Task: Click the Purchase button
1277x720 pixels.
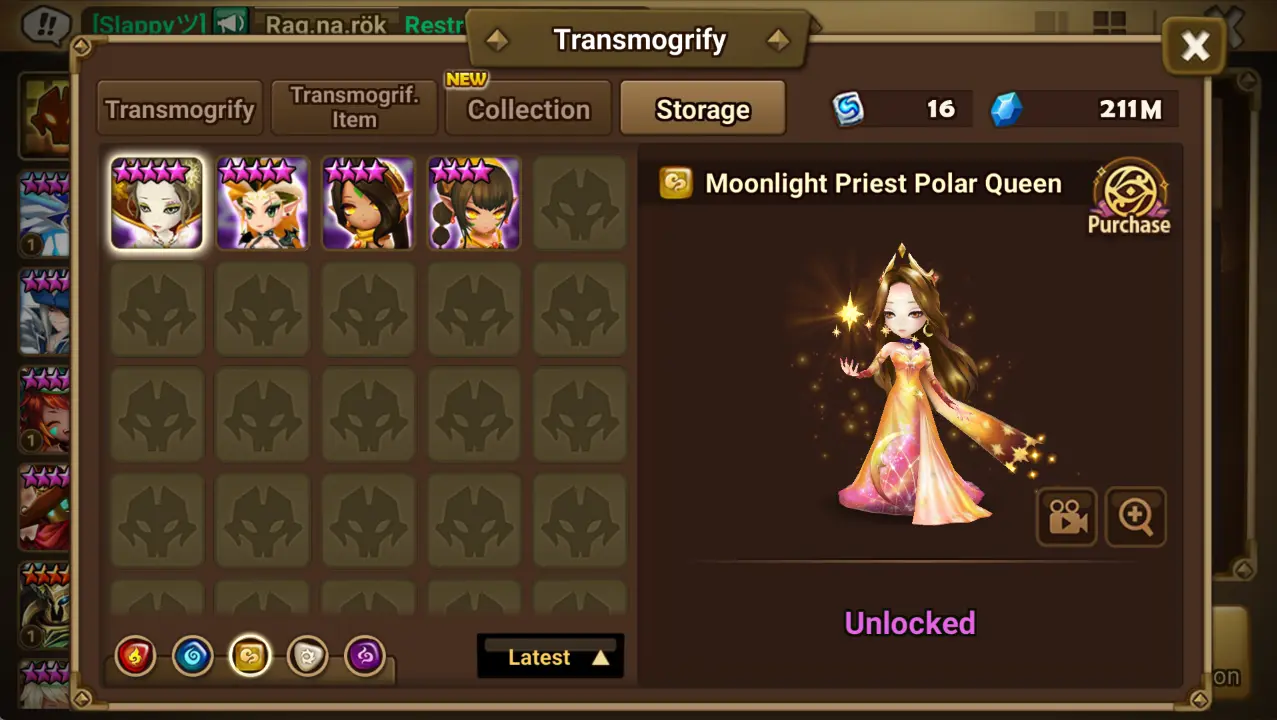Action: 1129,198
